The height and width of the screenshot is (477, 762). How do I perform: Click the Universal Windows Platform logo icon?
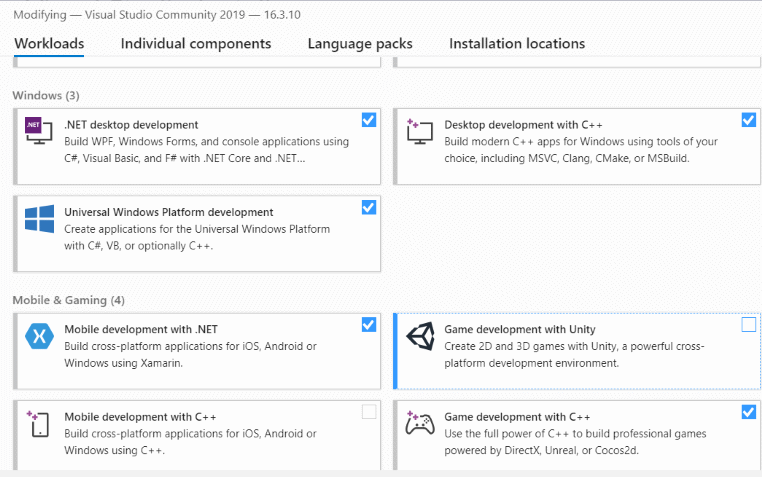coord(39,219)
